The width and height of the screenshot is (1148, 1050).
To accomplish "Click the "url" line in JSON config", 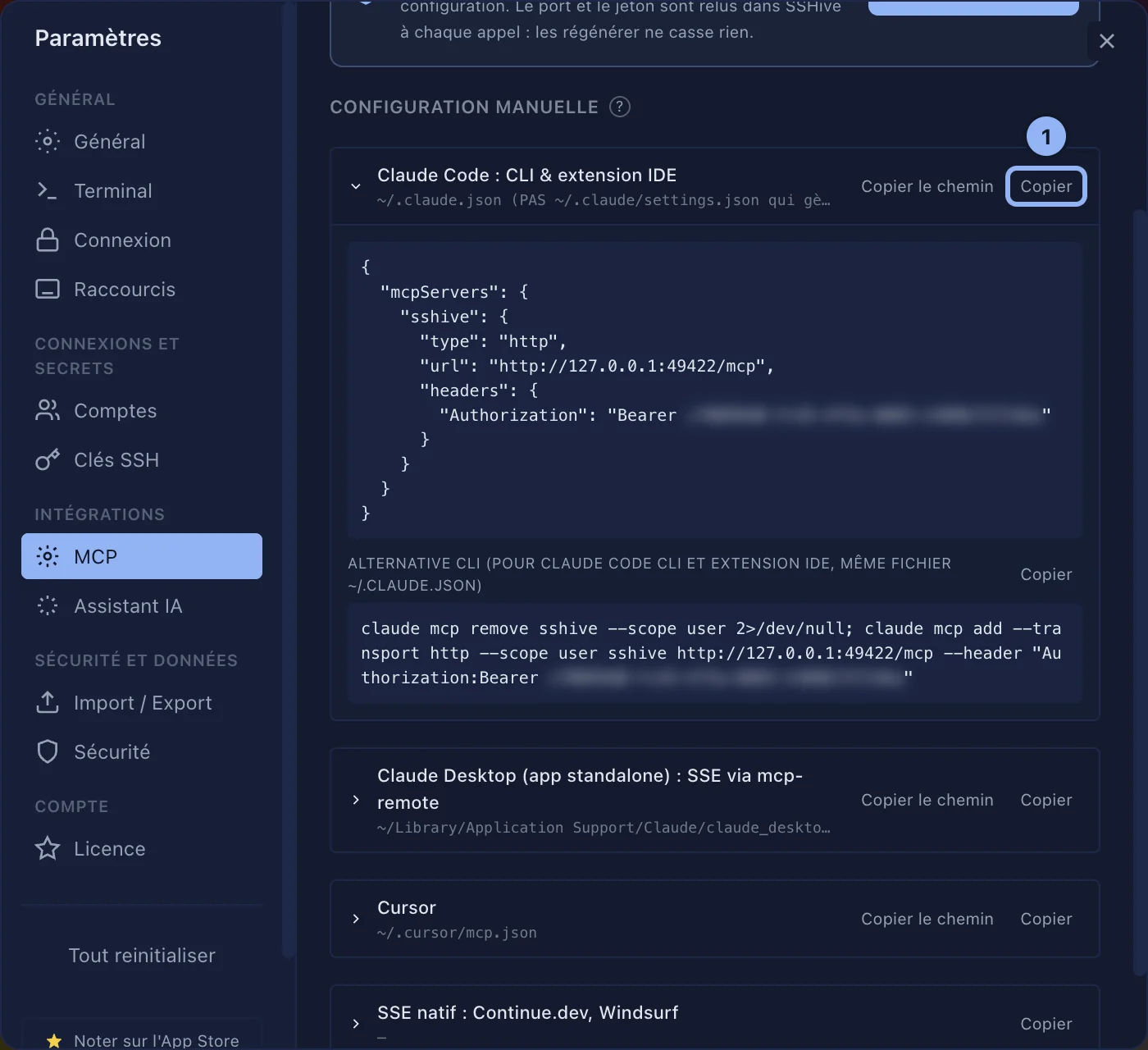I will click(x=597, y=366).
